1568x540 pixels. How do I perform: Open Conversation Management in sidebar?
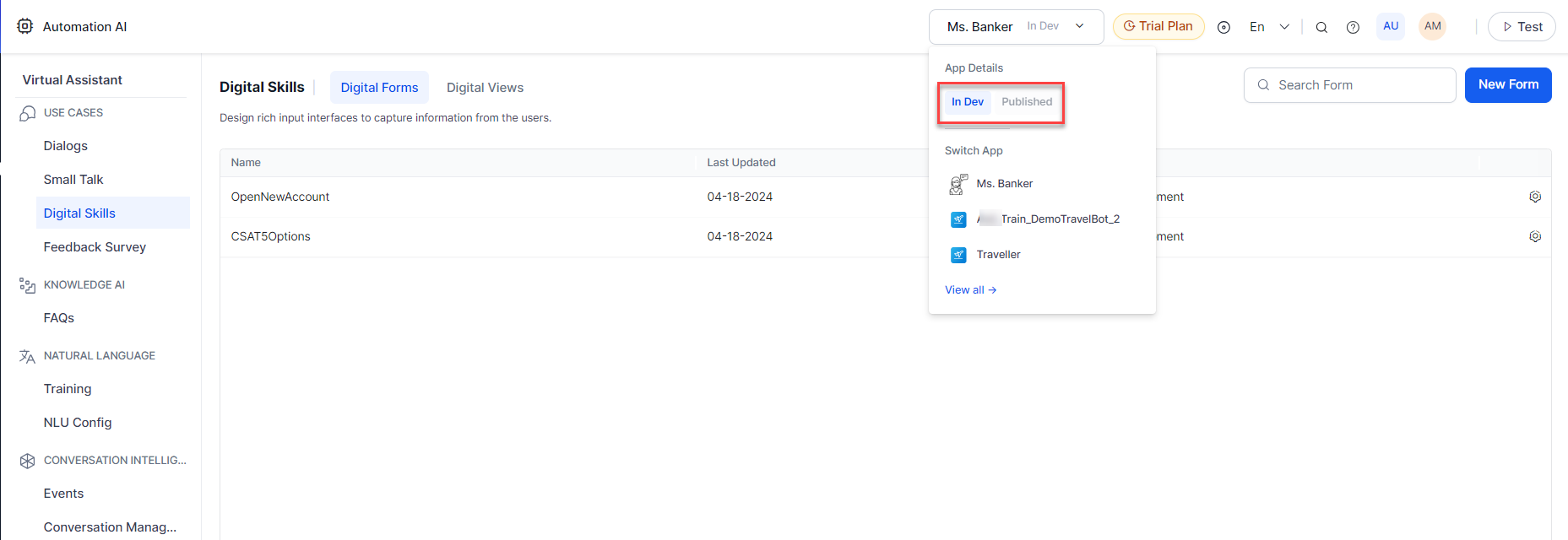point(110,527)
